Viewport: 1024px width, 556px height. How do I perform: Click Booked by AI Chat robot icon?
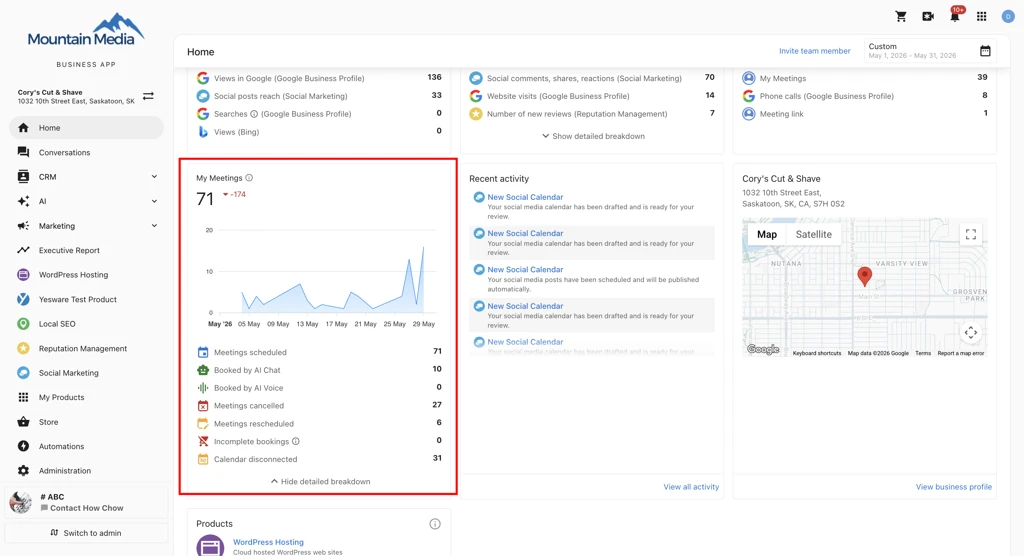click(203, 370)
